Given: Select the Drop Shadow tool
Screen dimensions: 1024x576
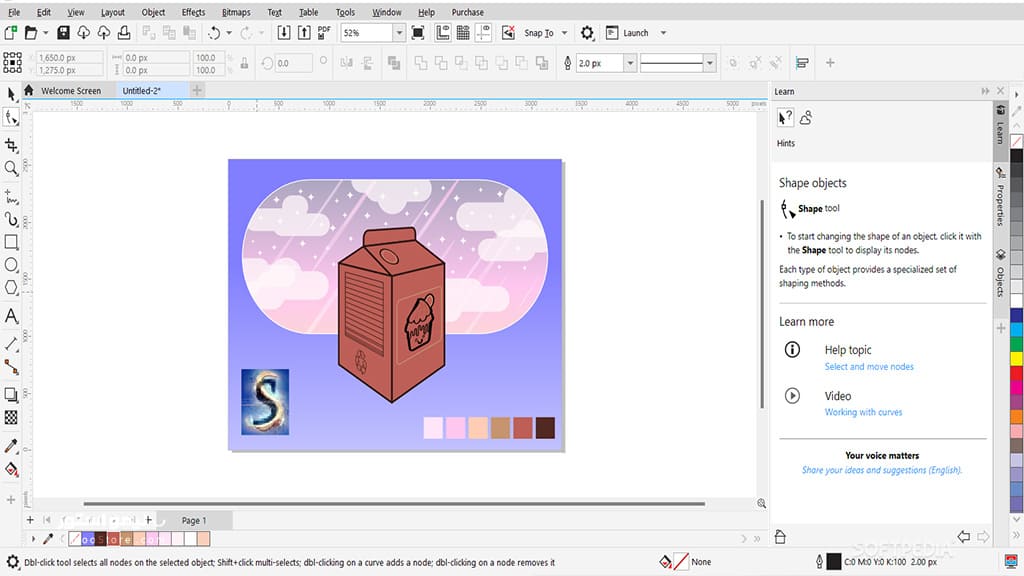Looking at the screenshot, I should [x=11, y=394].
